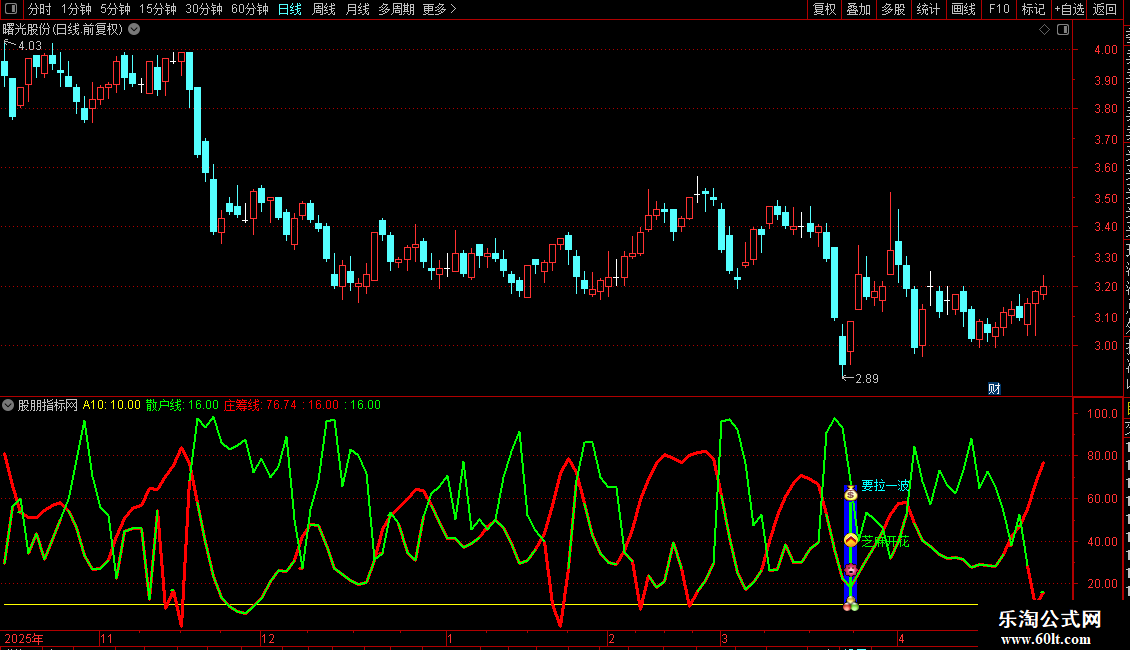The width and height of the screenshot is (1130, 650).
Task: Switch to 日线 daily chart
Action: (x=290, y=9)
